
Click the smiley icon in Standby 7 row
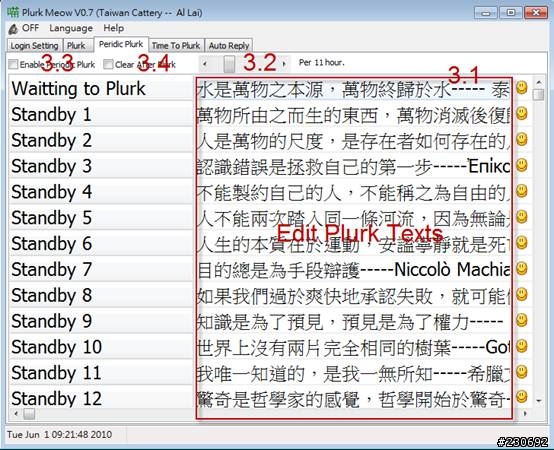(521, 268)
